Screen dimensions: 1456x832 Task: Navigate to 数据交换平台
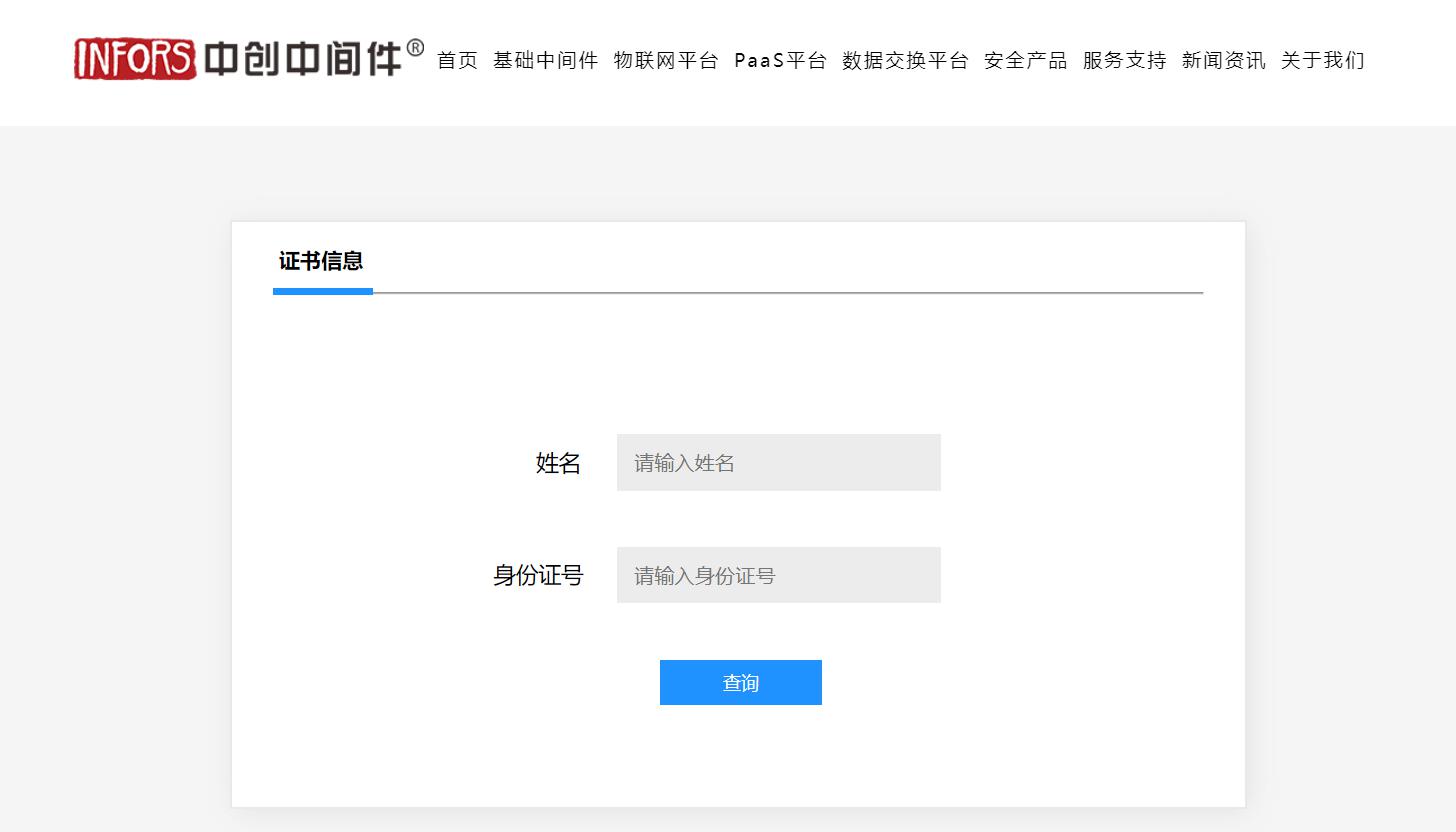pyautogui.click(x=905, y=61)
